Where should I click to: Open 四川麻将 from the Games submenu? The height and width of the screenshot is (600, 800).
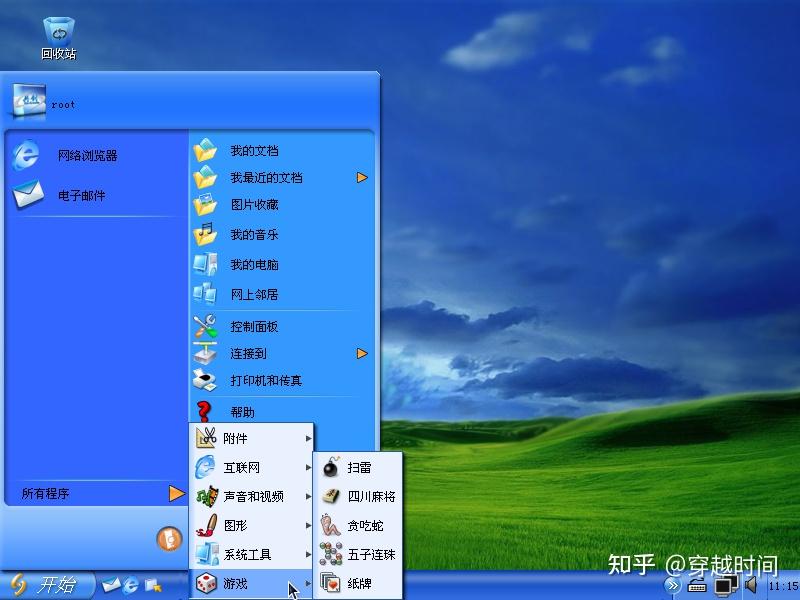coord(363,495)
